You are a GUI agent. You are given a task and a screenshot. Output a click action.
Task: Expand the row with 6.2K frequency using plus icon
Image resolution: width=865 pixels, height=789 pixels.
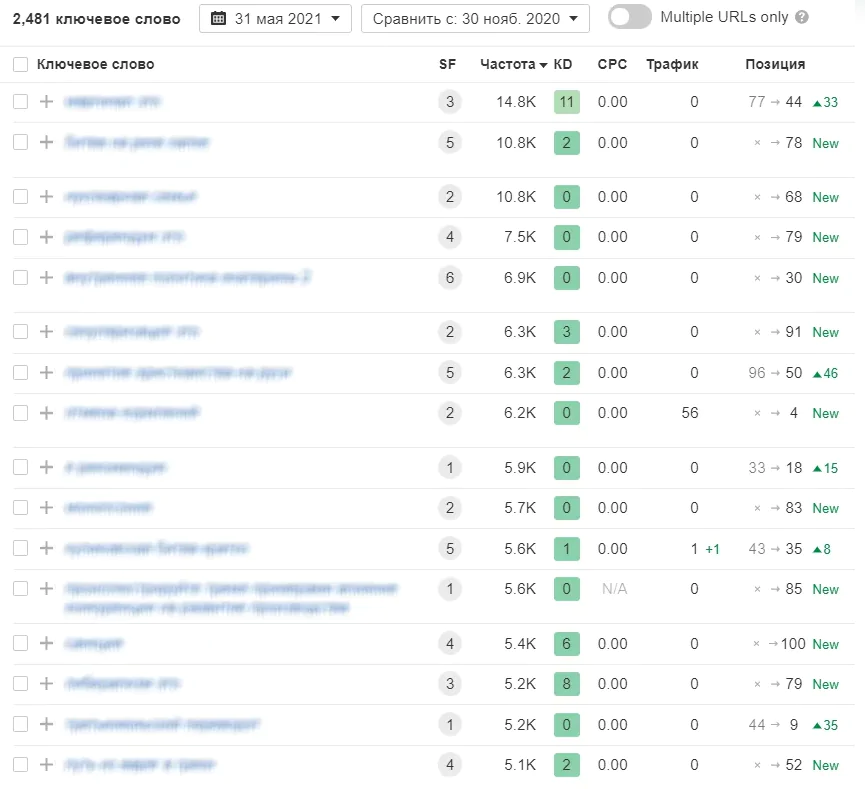point(46,413)
